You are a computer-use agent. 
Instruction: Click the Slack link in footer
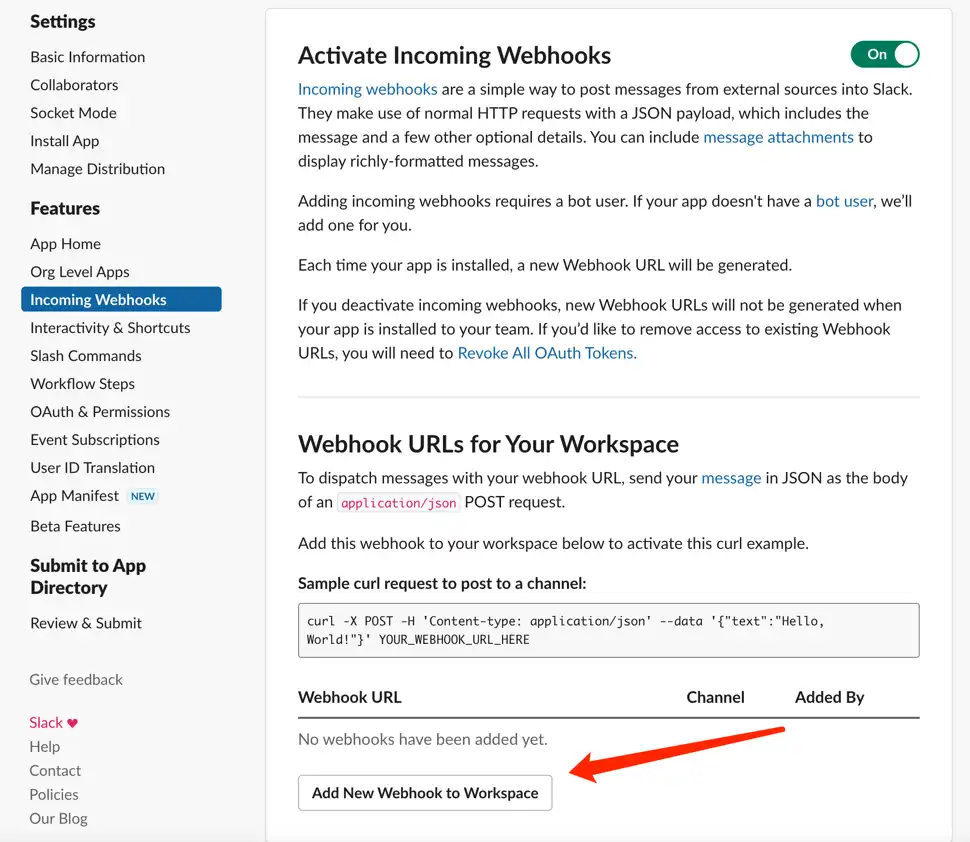[46, 723]
